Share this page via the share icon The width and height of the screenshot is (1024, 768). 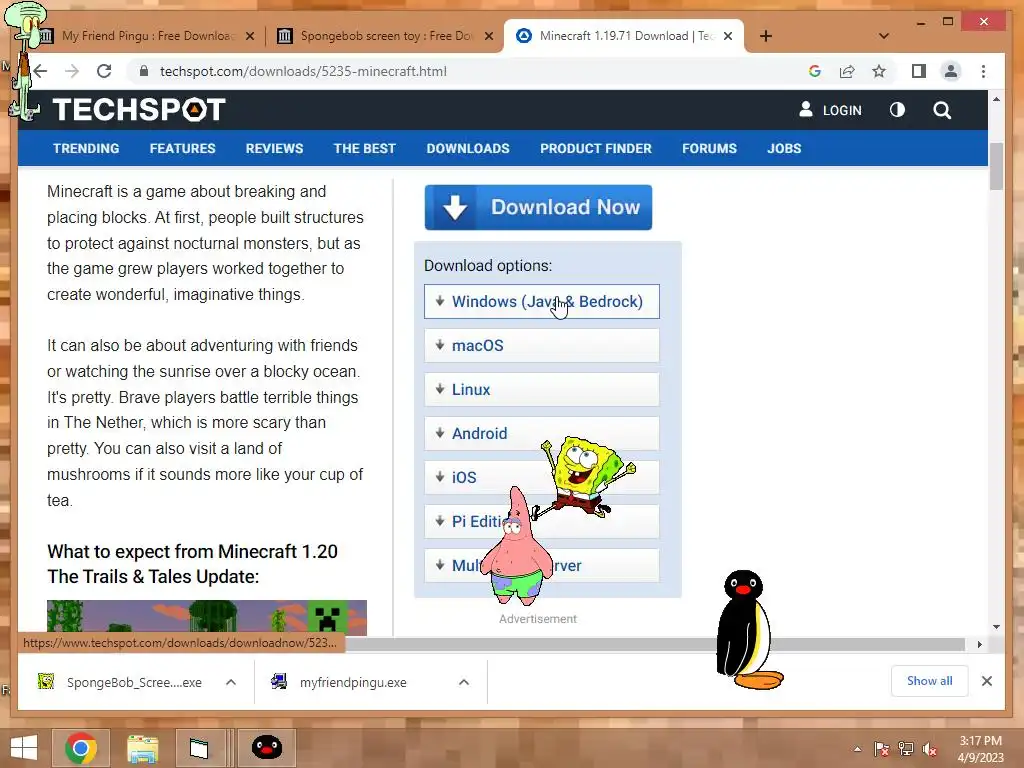tap(847, 71)
